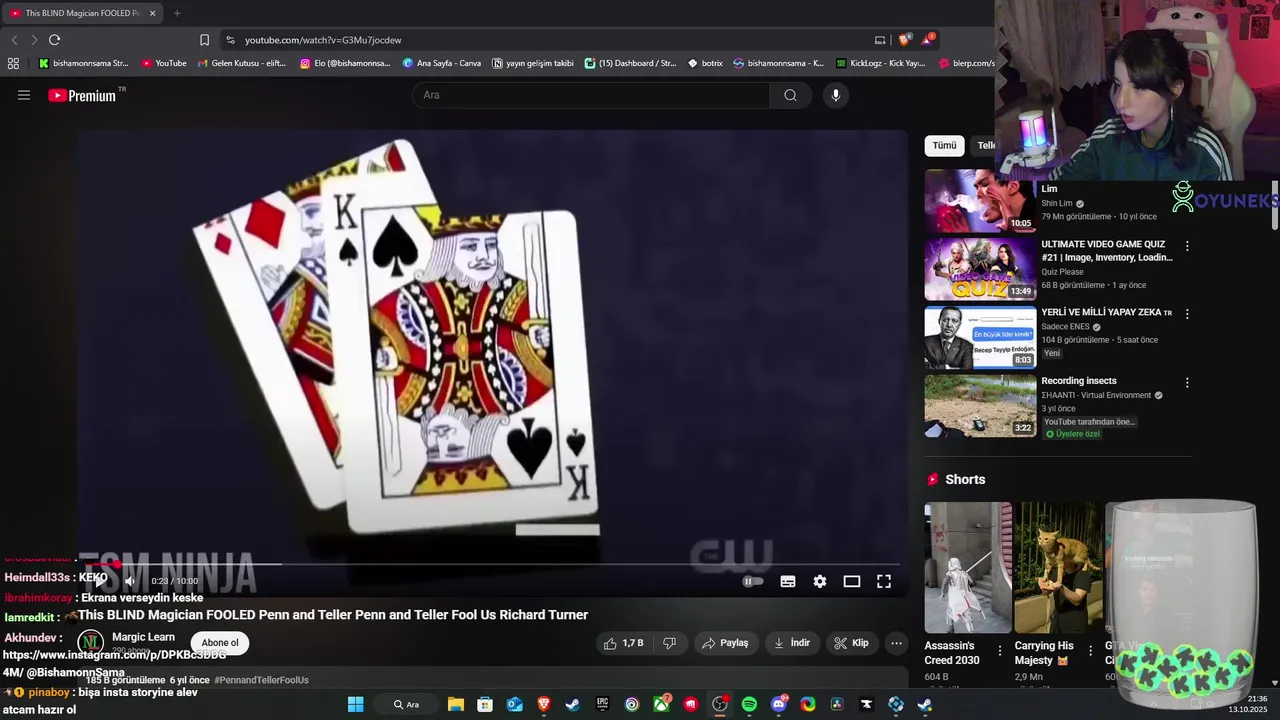
Task: Open options menu for Recording insects video
Action: [1187, 383]
